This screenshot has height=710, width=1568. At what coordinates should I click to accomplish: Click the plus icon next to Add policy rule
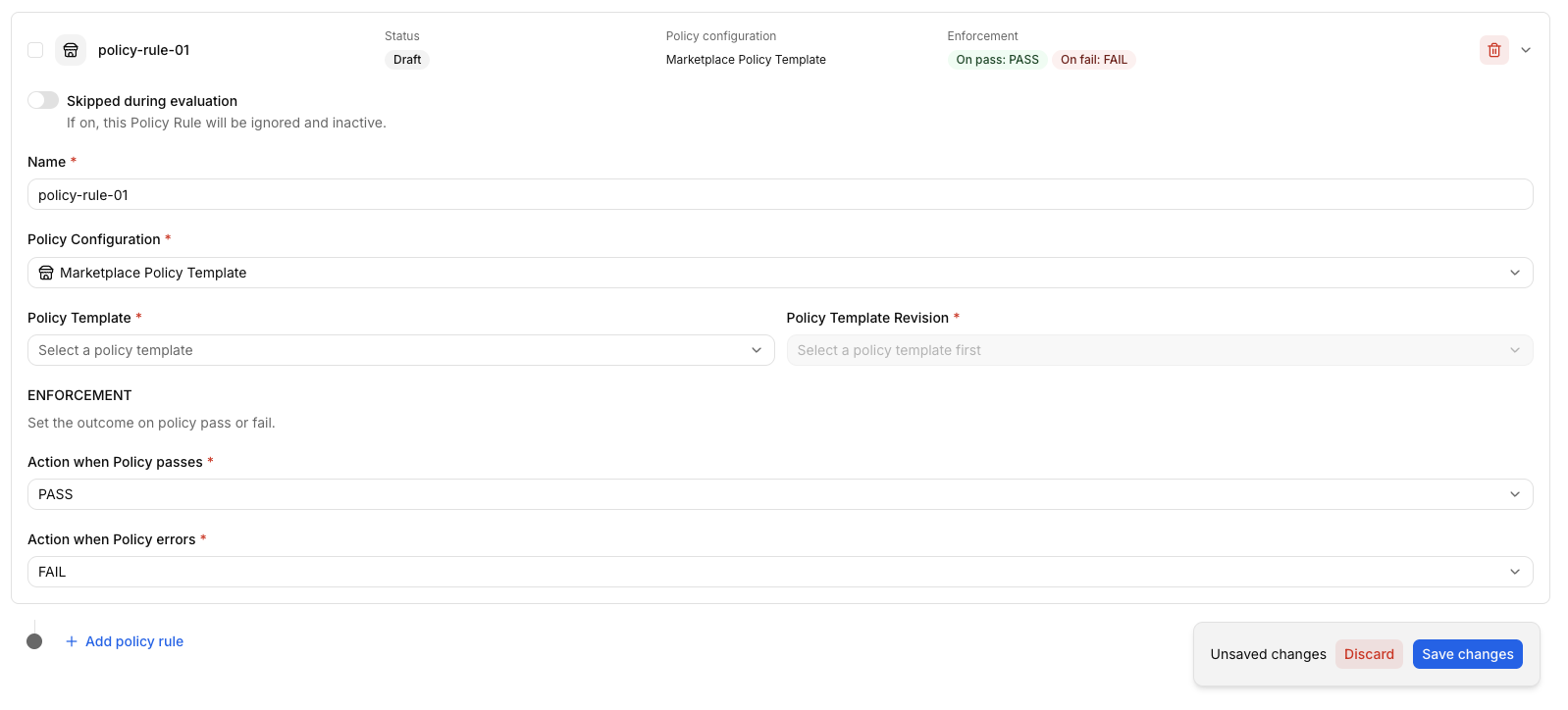pyautogui.click(x=72, y=641)
